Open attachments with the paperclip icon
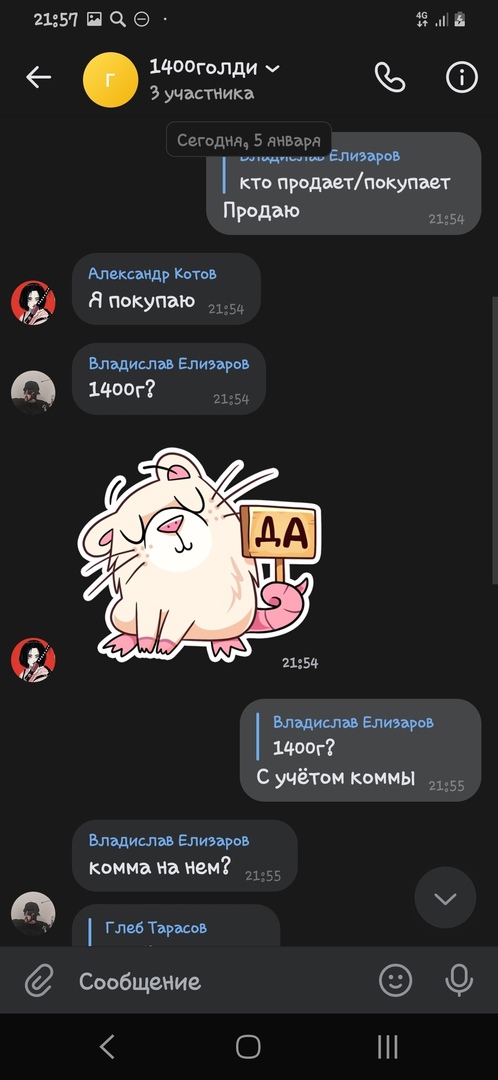 point(39,981)
